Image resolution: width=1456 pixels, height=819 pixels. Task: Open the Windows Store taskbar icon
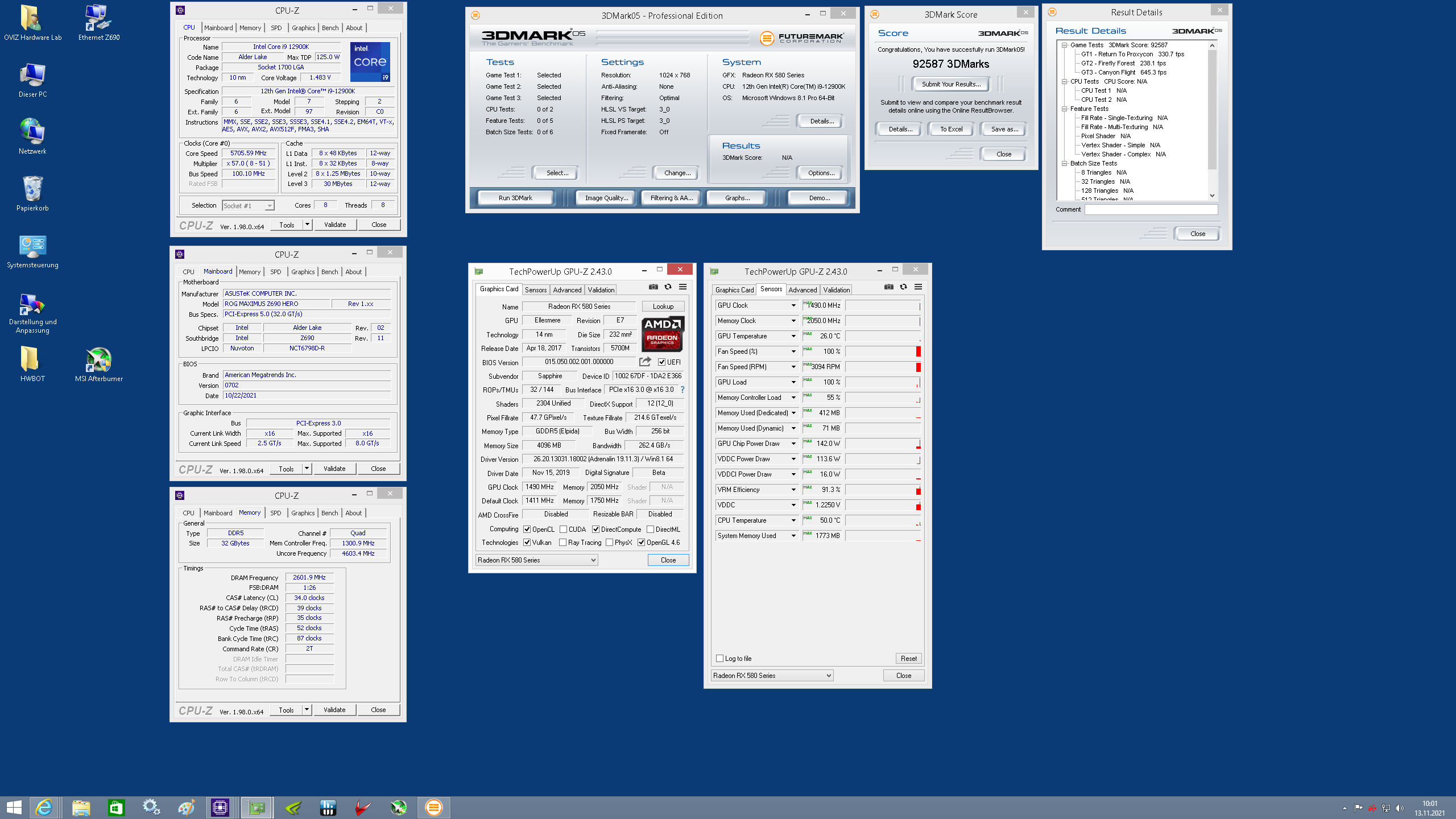(x=117, y=807)
